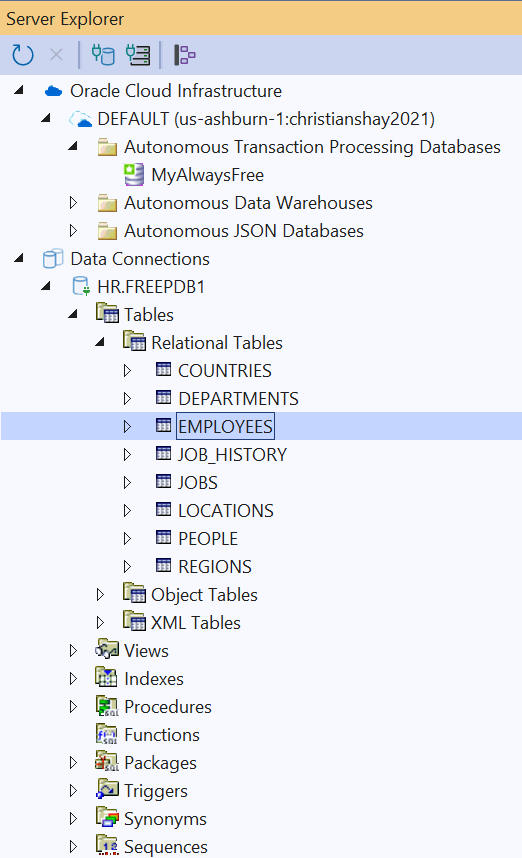Click the MyAlwaysFree database icon

click(x=134, y=175)
